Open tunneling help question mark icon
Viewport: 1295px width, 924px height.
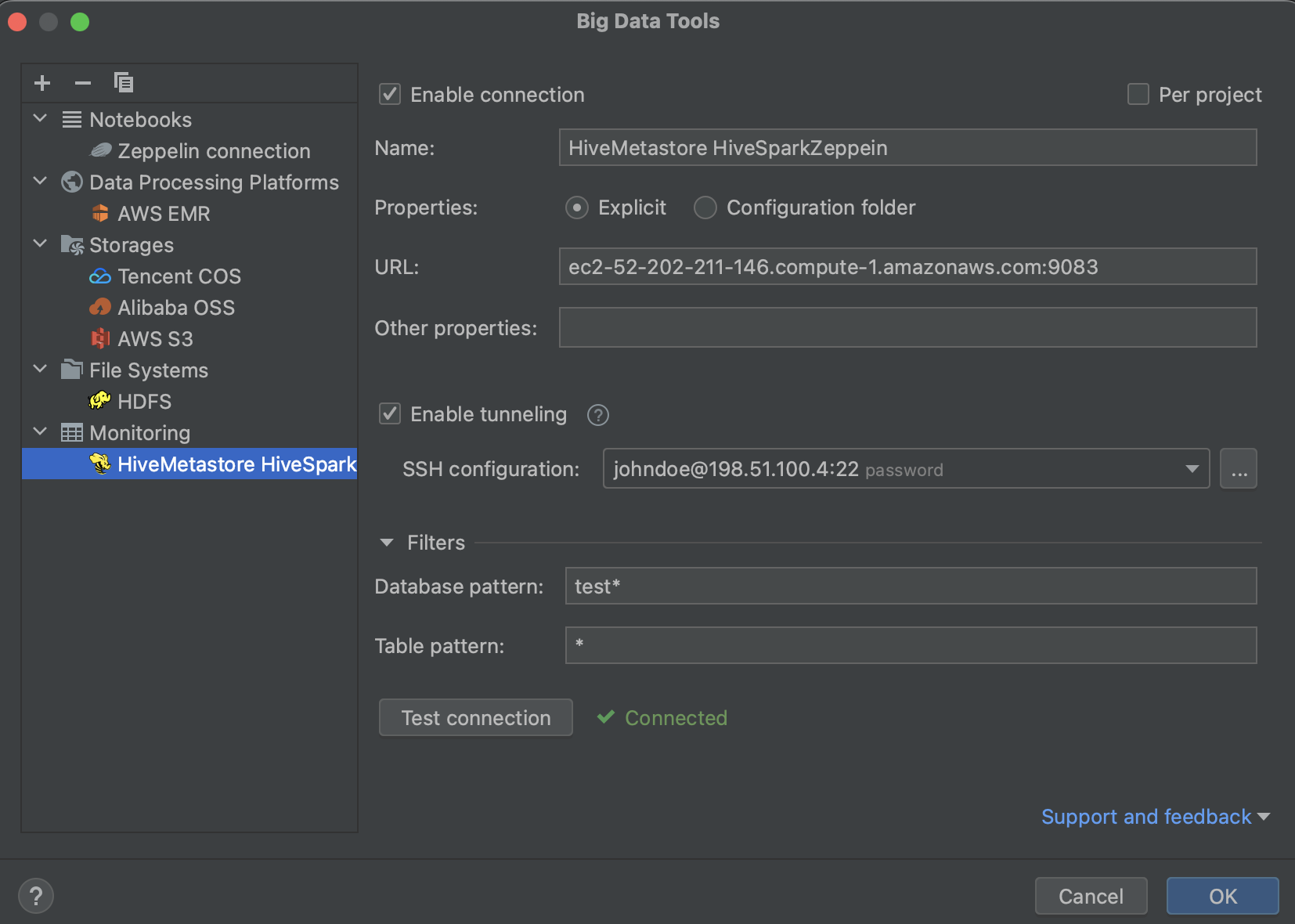pos(598,415)
